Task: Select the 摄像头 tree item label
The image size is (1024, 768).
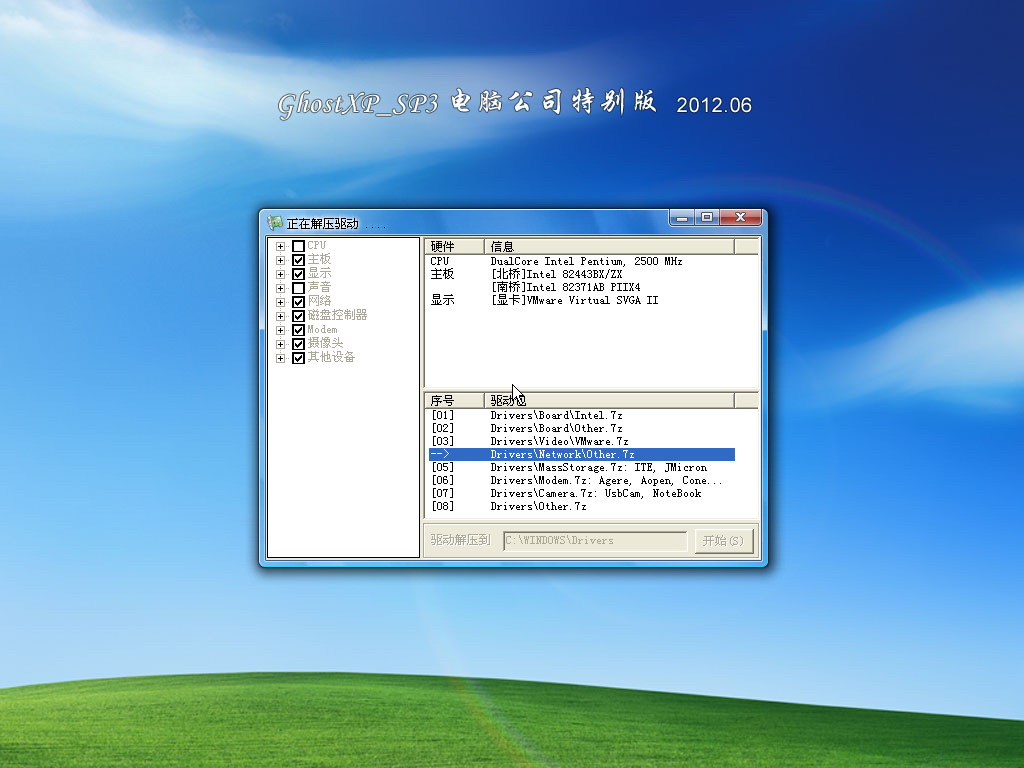Action: click(x=325, y=344)
